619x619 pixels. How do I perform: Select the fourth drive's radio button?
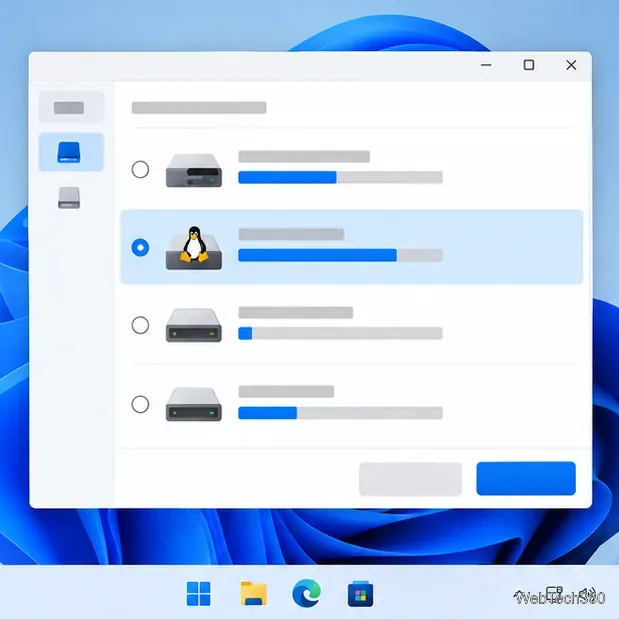[x=140, y=404]
